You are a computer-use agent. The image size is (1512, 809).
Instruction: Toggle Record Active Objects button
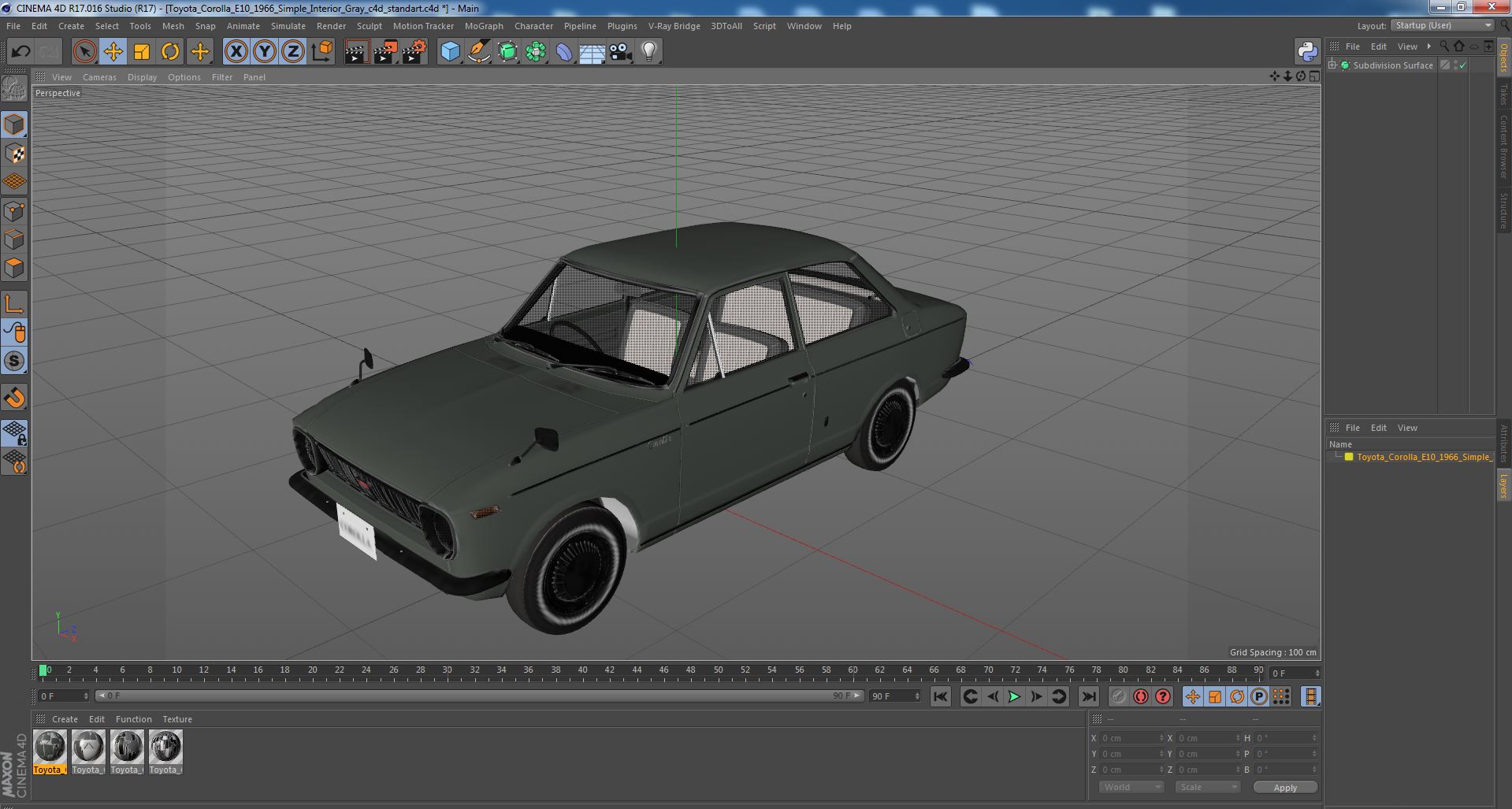[1118, 696]
